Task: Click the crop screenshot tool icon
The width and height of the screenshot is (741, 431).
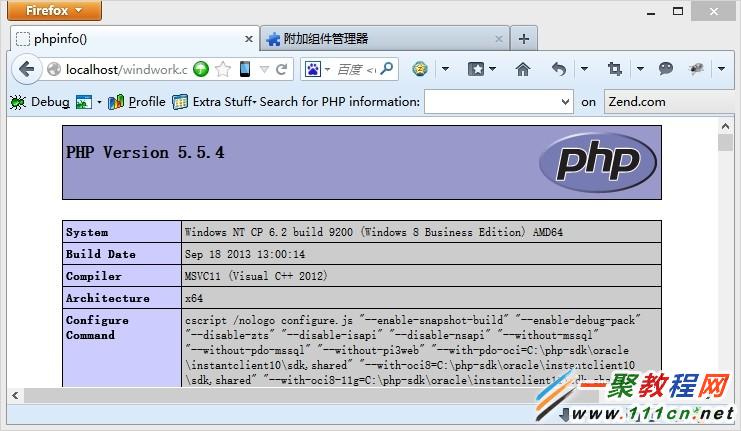Action: pyautogui.click(x=614, y=69)
